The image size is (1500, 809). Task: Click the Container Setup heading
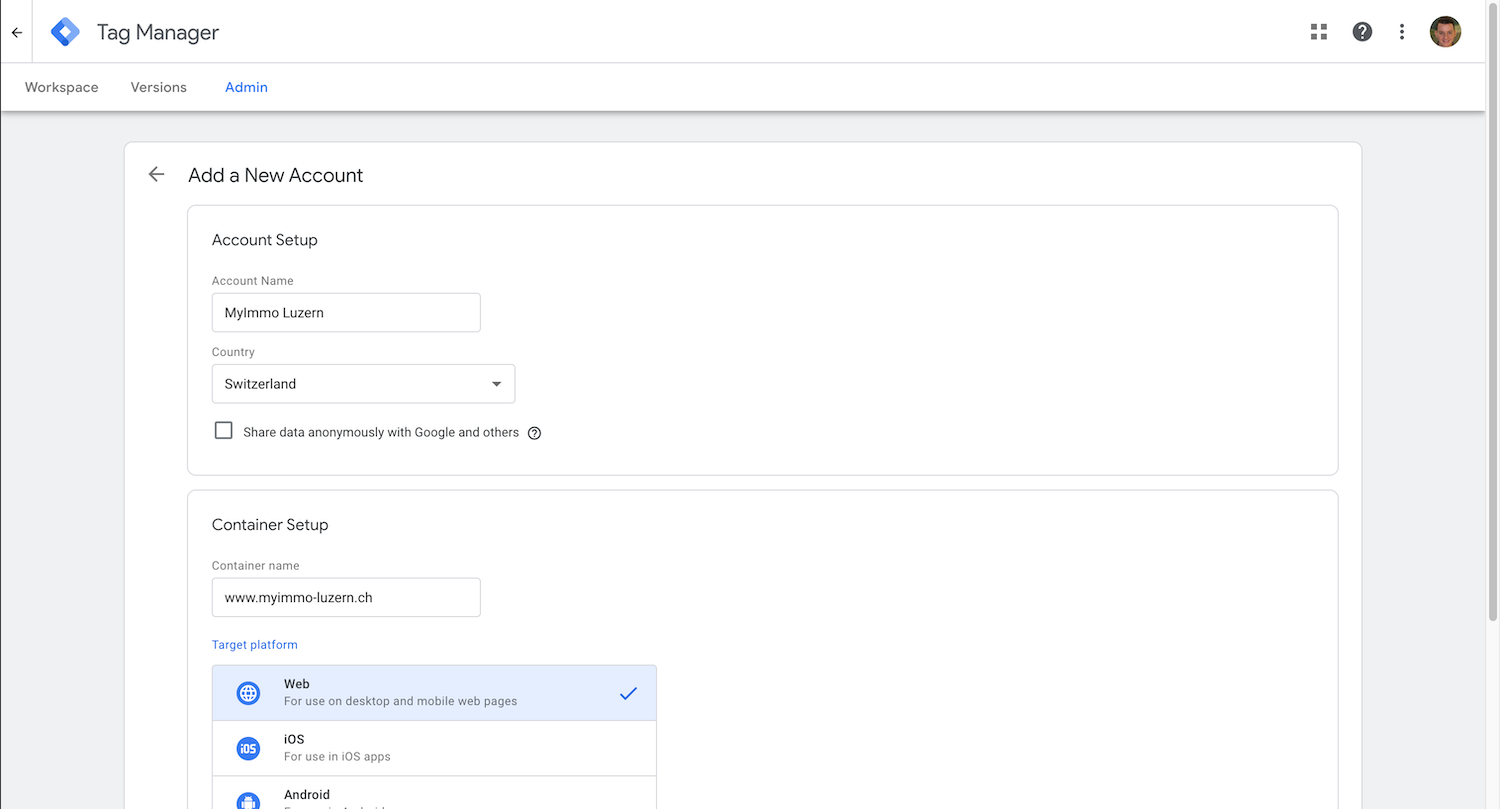click(x=270, y=525)
